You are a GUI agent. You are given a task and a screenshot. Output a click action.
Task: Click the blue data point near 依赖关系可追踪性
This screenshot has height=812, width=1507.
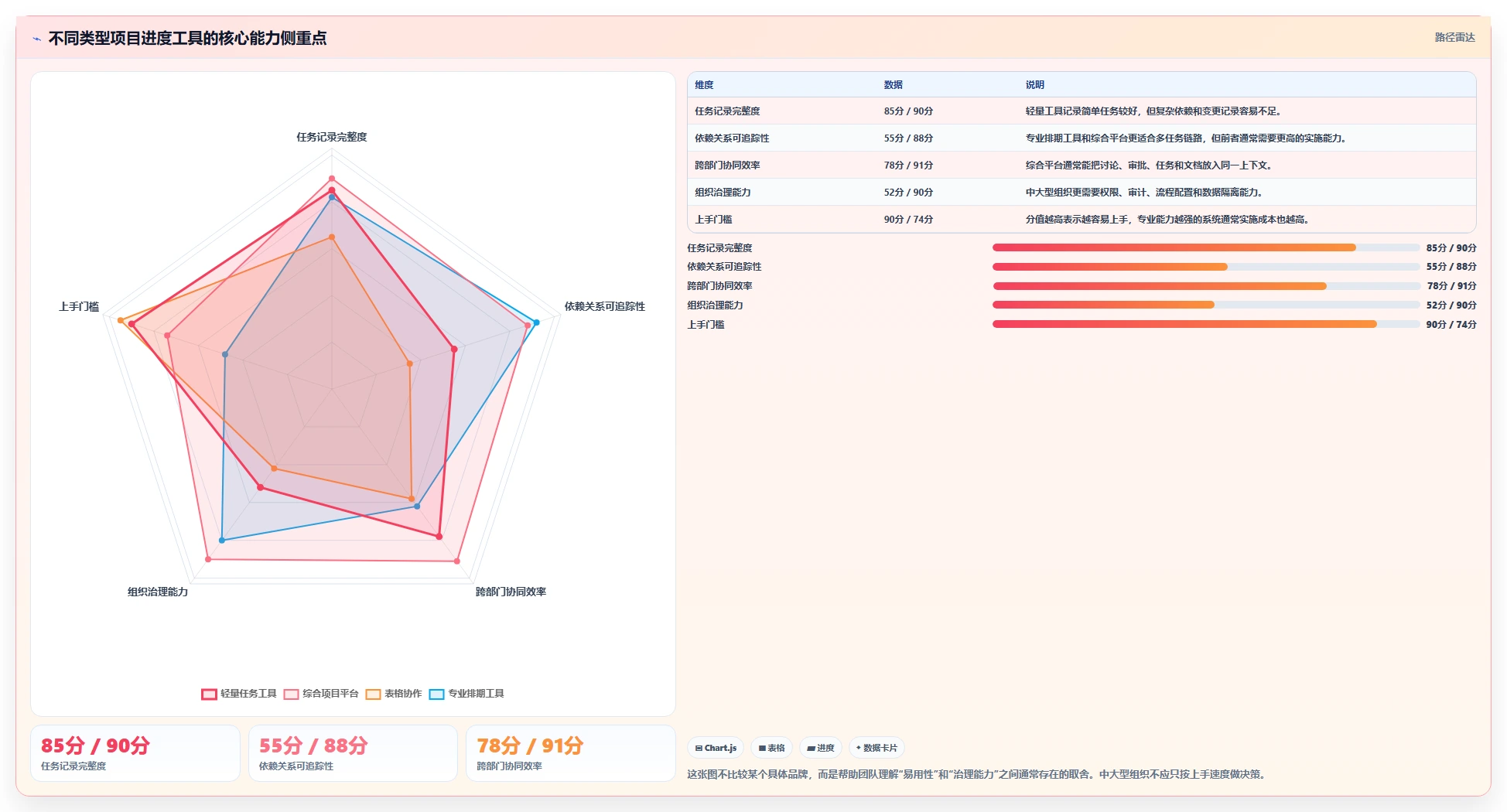tap(536, 322)
